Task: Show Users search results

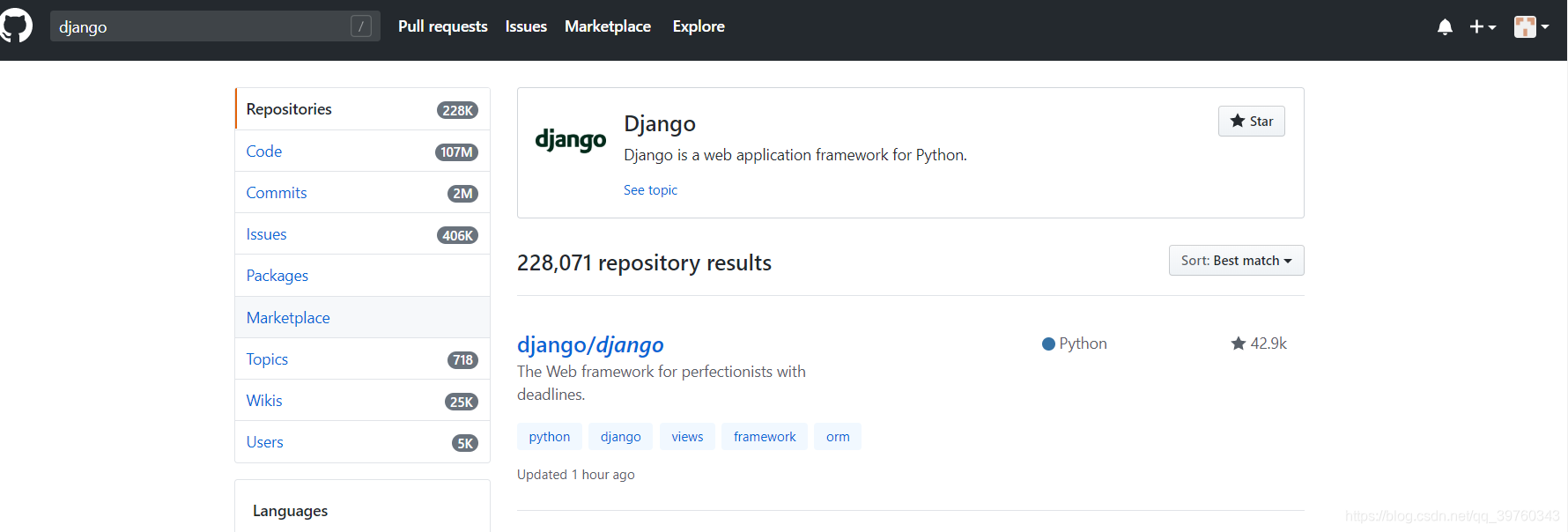Action: click(362, 441)
